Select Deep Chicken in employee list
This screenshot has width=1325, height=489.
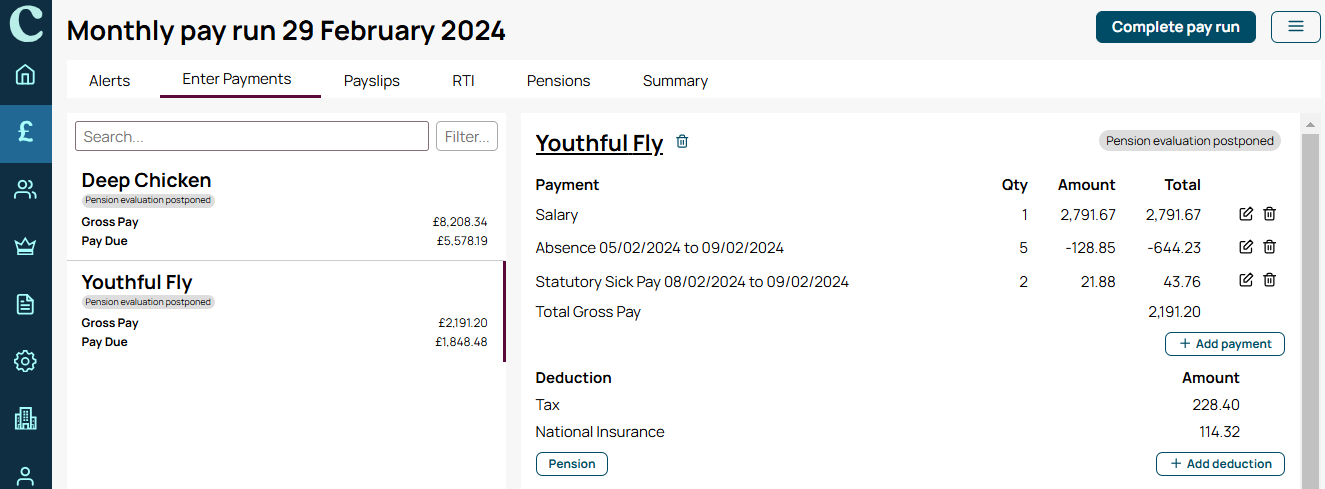pyautogui.click(x=285, y=210)
